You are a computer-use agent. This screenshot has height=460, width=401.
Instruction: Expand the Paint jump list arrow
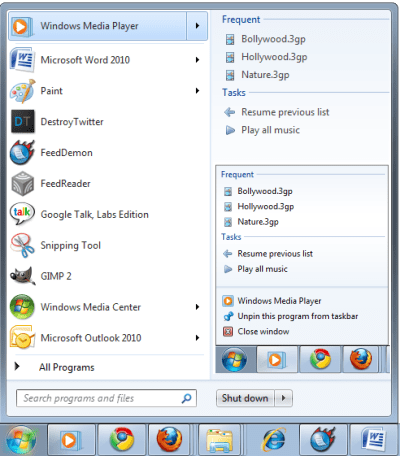click(x=197, y=91)
